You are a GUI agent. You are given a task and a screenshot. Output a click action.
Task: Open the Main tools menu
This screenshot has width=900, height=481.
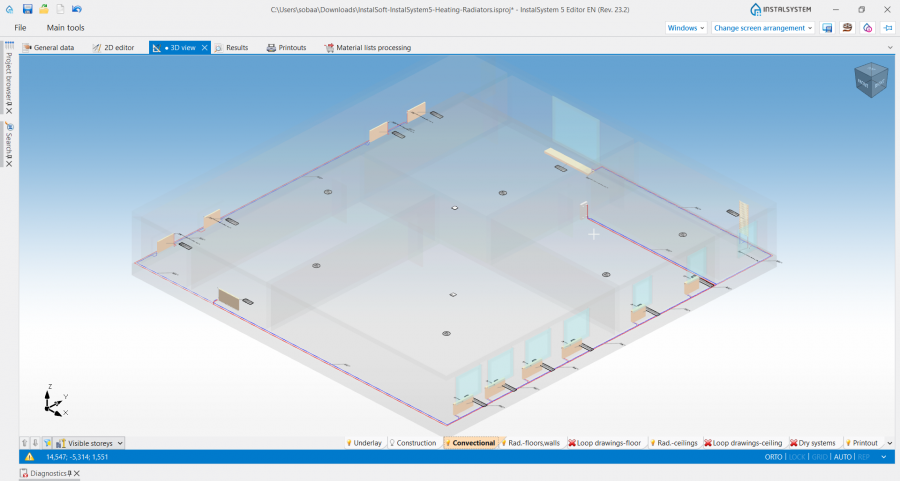tap(65, 28)
